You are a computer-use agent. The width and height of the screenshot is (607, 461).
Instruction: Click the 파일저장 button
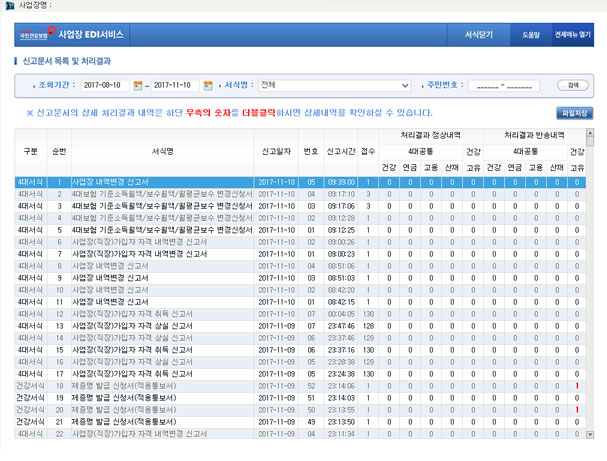pos(574,113)
